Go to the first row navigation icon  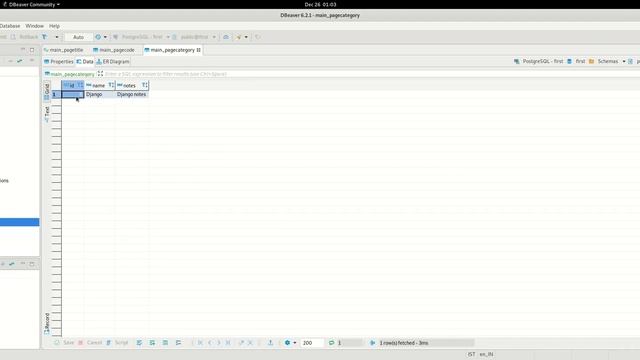(200, 342)
